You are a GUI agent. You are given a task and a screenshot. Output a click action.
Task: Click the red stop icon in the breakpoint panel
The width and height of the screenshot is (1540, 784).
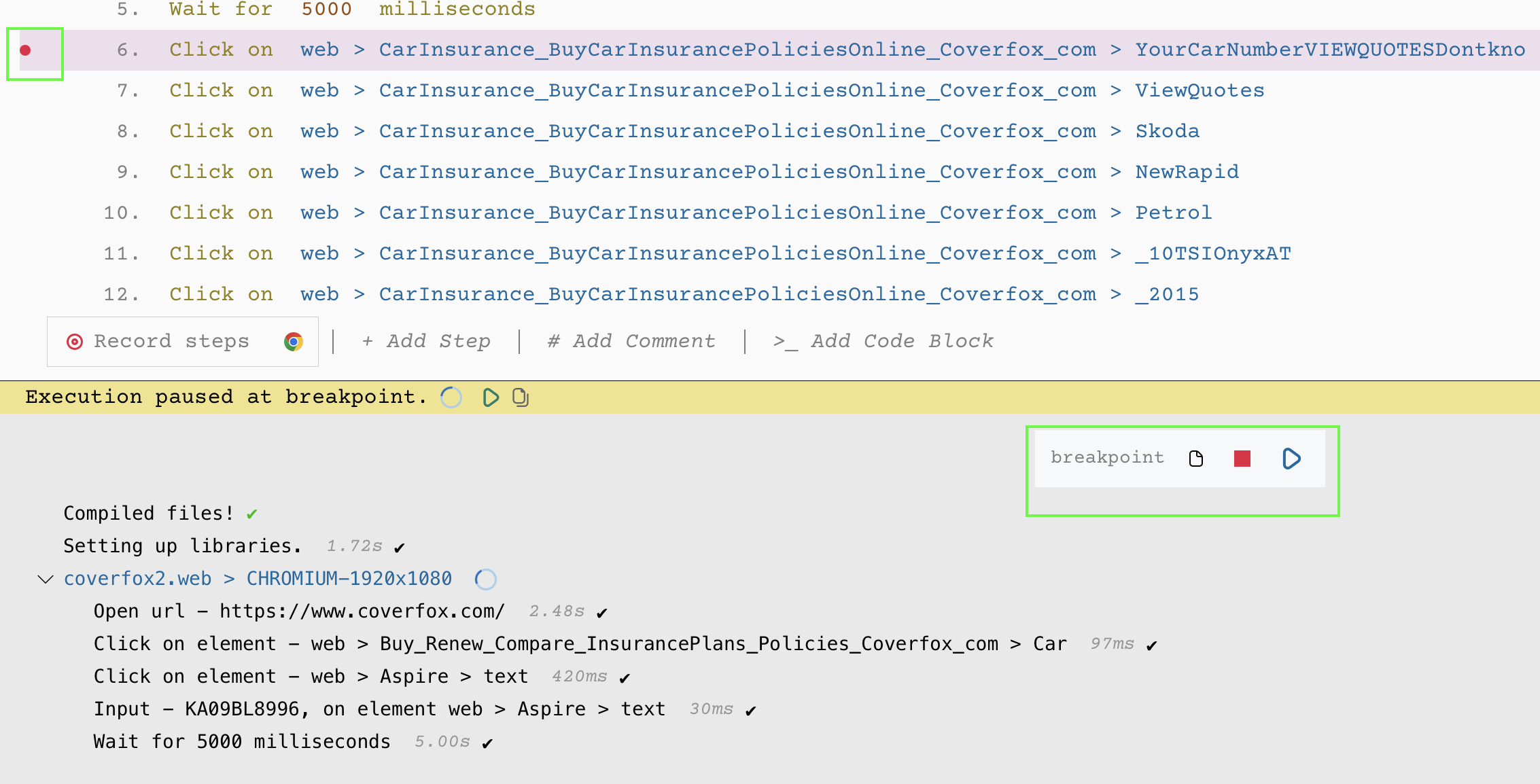click(1242, 459)
